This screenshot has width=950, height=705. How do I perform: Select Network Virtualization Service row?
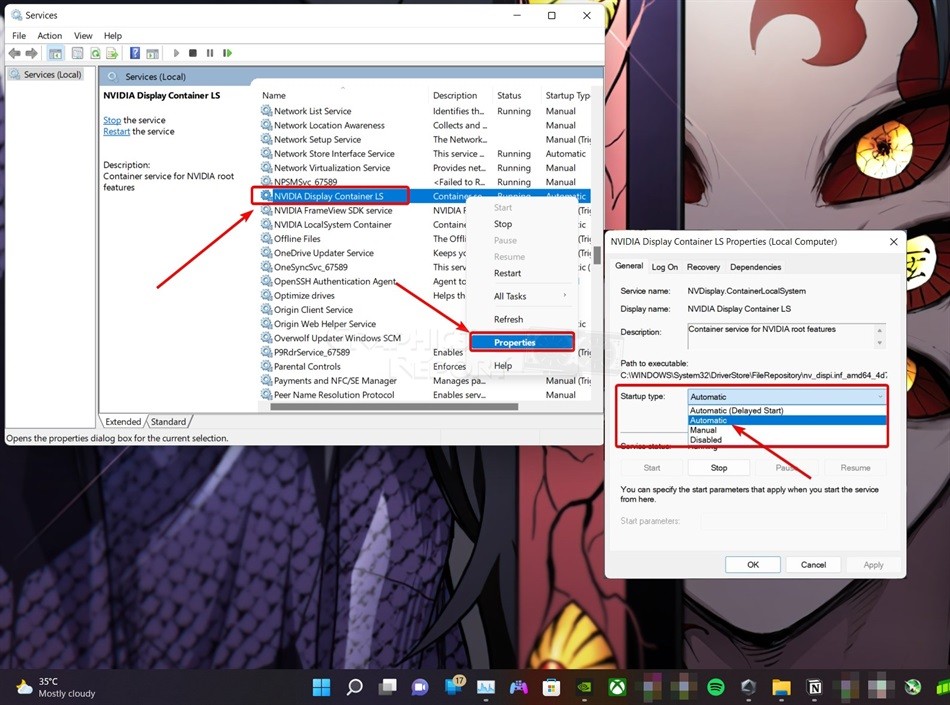click(x=425, y=168)
